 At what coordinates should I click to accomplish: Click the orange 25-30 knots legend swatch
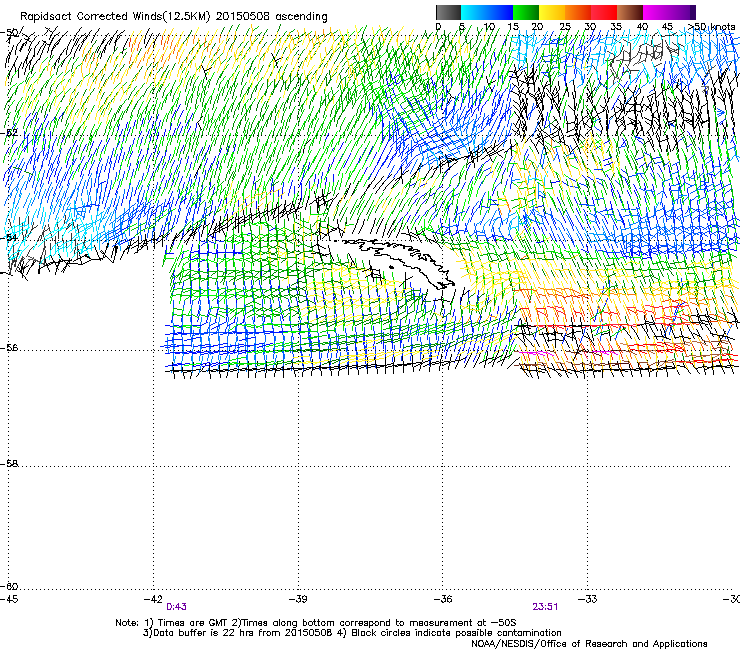[x=578, y=12]
